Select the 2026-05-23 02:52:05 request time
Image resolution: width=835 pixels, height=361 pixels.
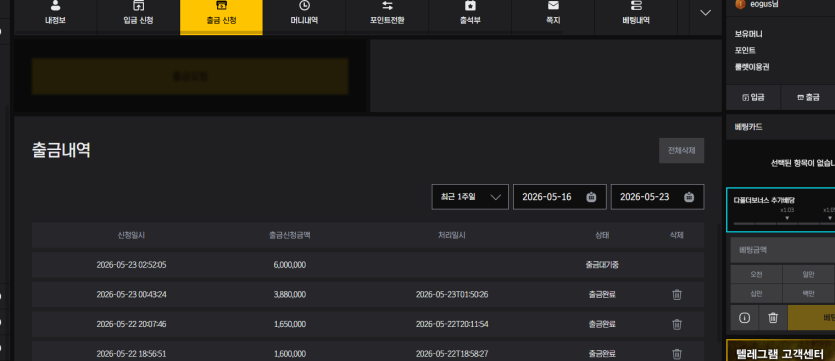(131, 265)
